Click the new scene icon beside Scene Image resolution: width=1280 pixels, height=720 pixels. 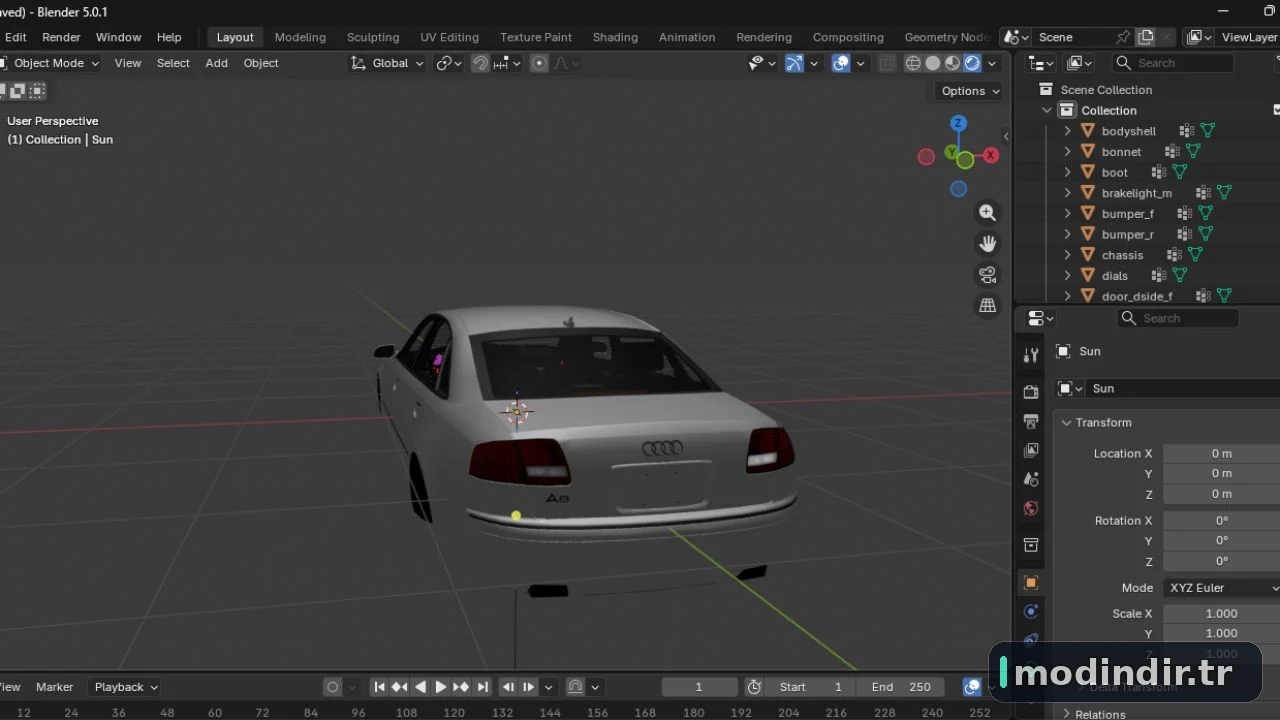point(1146,37)
